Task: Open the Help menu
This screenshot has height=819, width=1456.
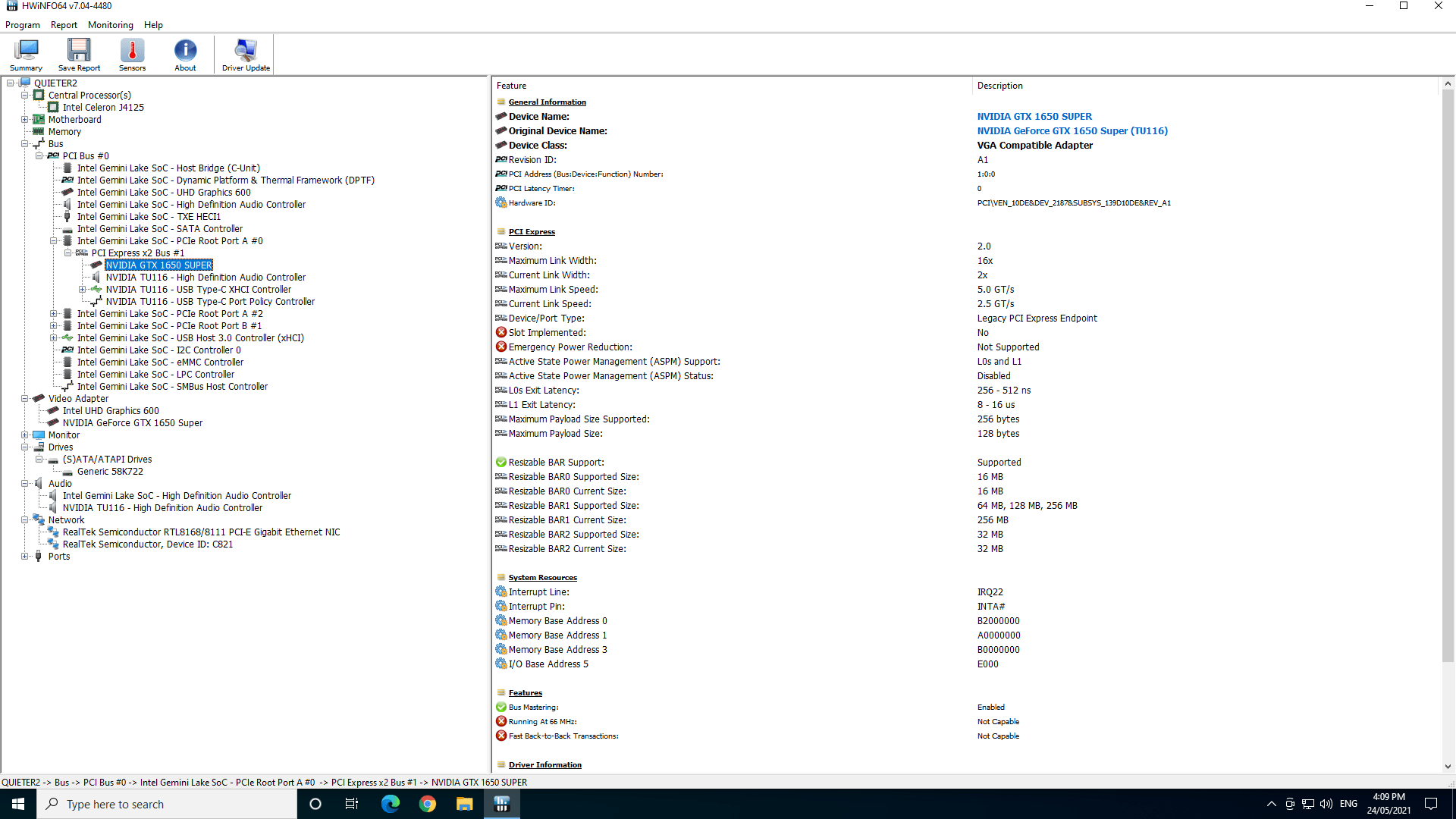Action: tap(153, 25)
